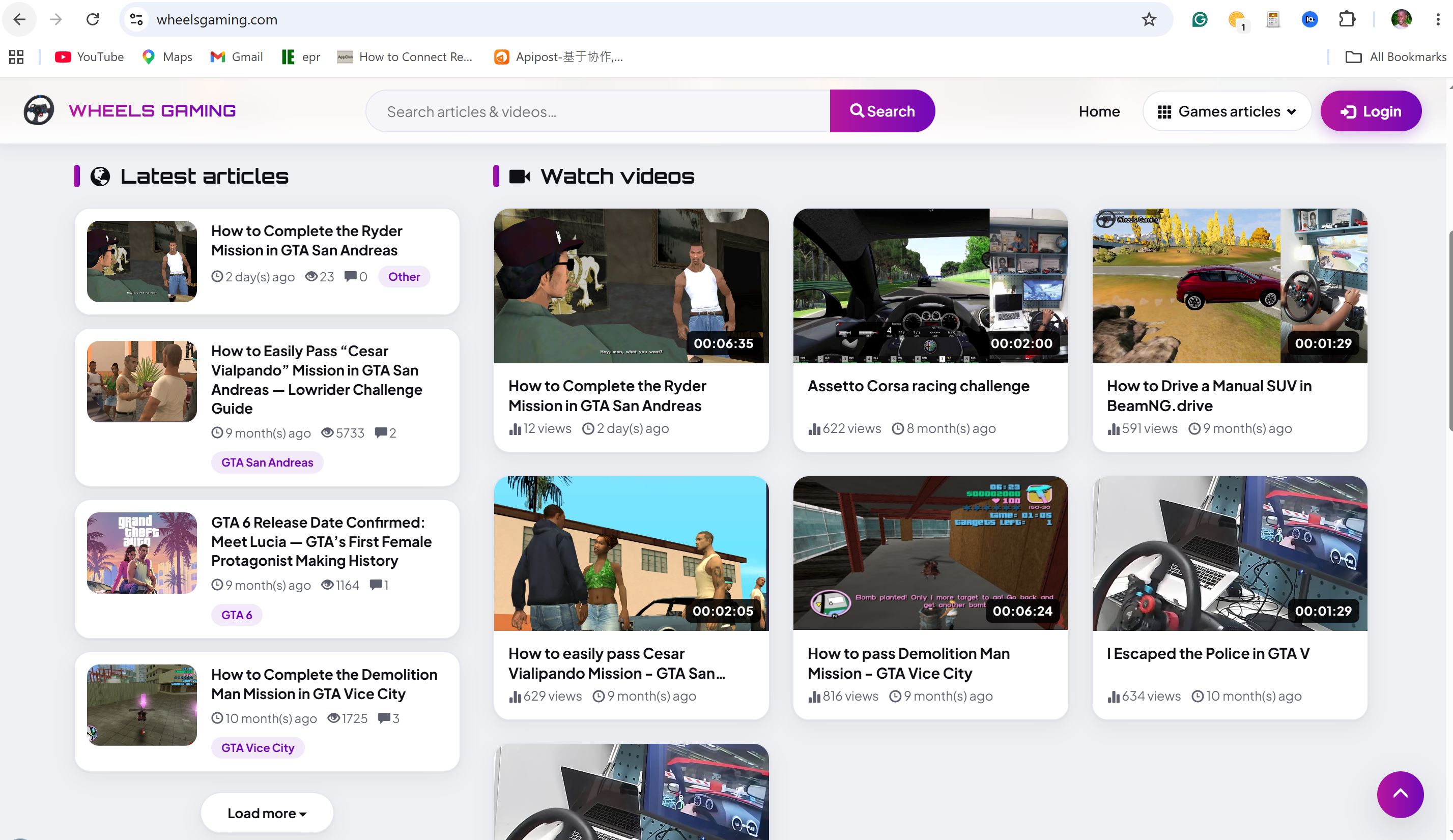This screenshot has width=1453, height=840.
Task: Select the 'GTA 6' category tag
Action: [237, 615]
